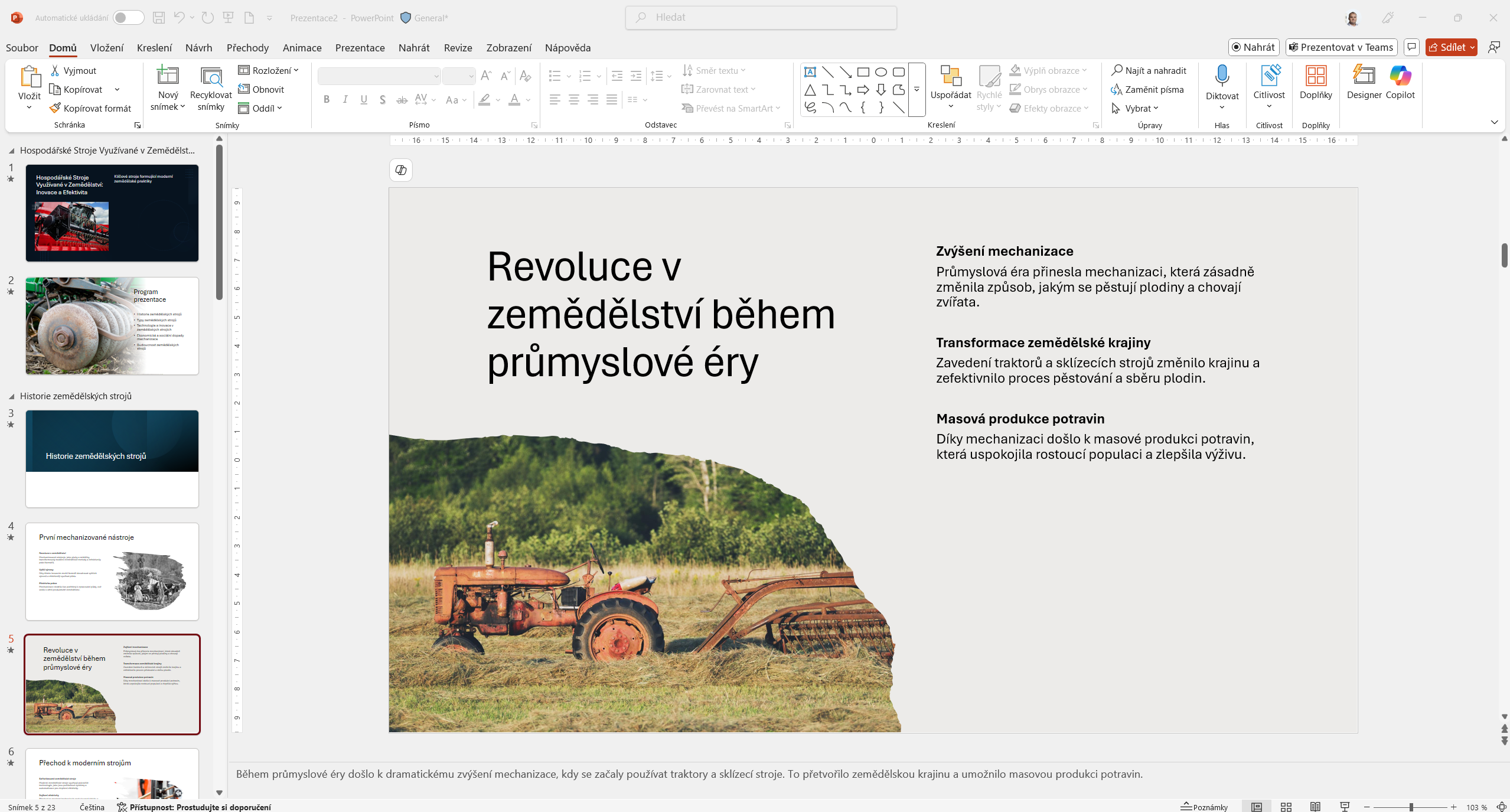Viewport: 1510px width, 812px height.
Task: Start slideshow from status bar icon
Action: click(x=1345, y=807)
